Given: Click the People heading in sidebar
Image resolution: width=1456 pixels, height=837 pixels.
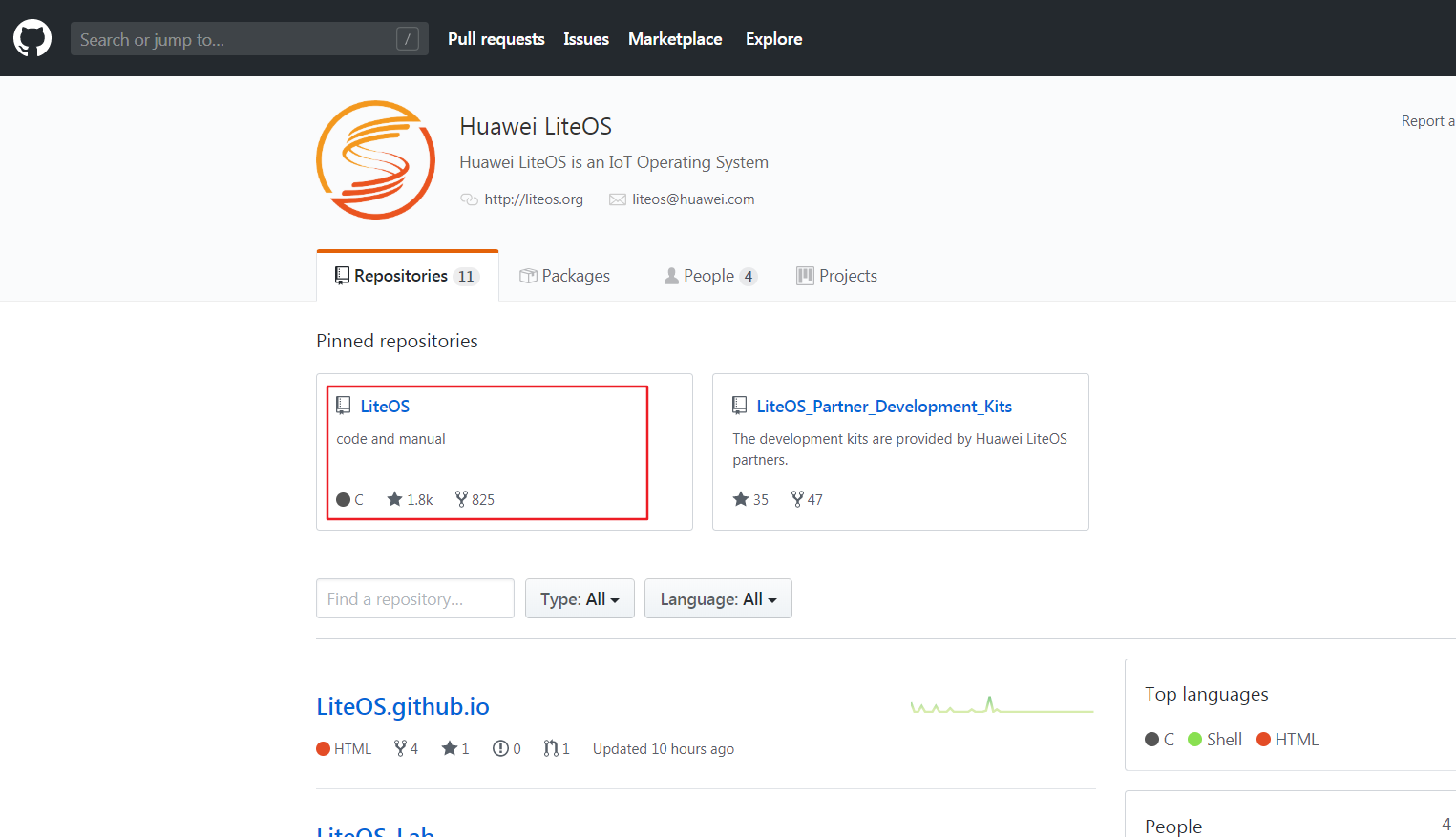Looking at the screenshot, I should pos(1173,827).
